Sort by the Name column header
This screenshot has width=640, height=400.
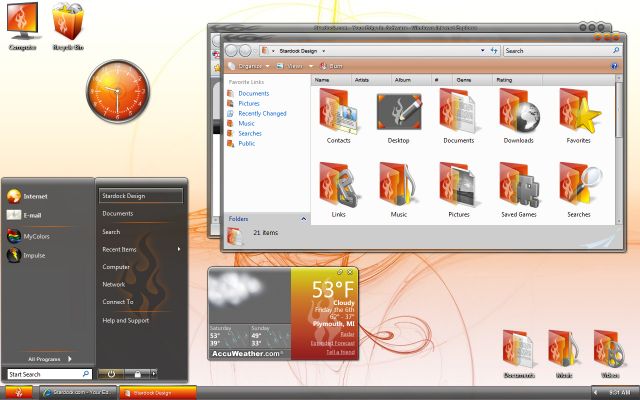coord(331,80)
